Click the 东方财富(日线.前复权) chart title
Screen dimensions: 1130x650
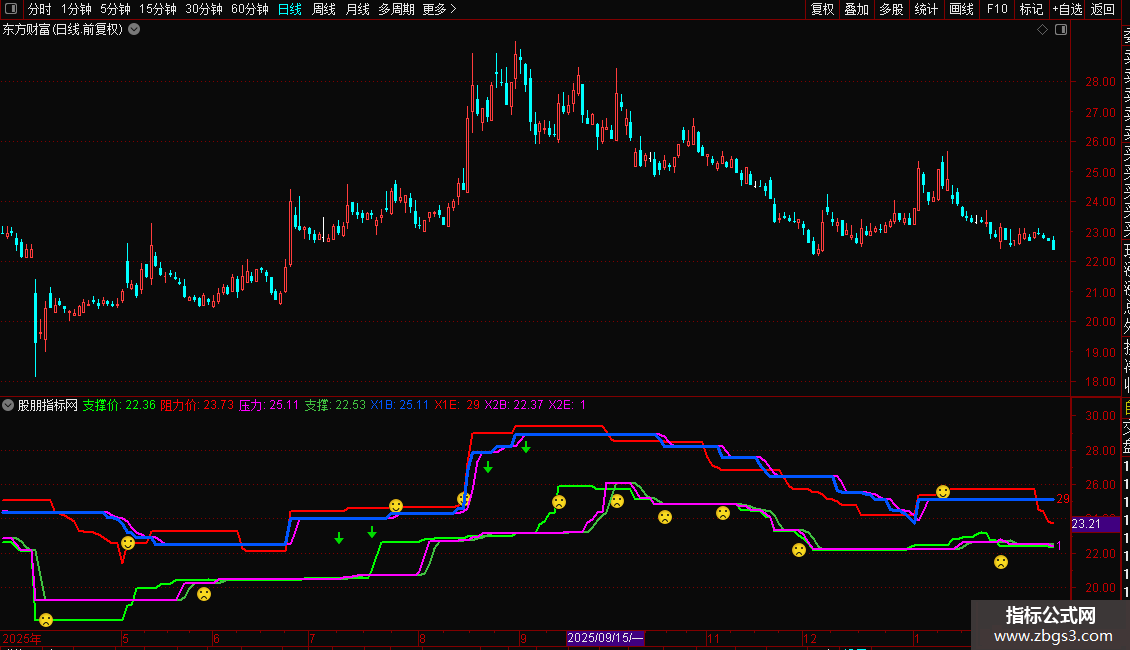pyautogui.click(x=63, y=30)
